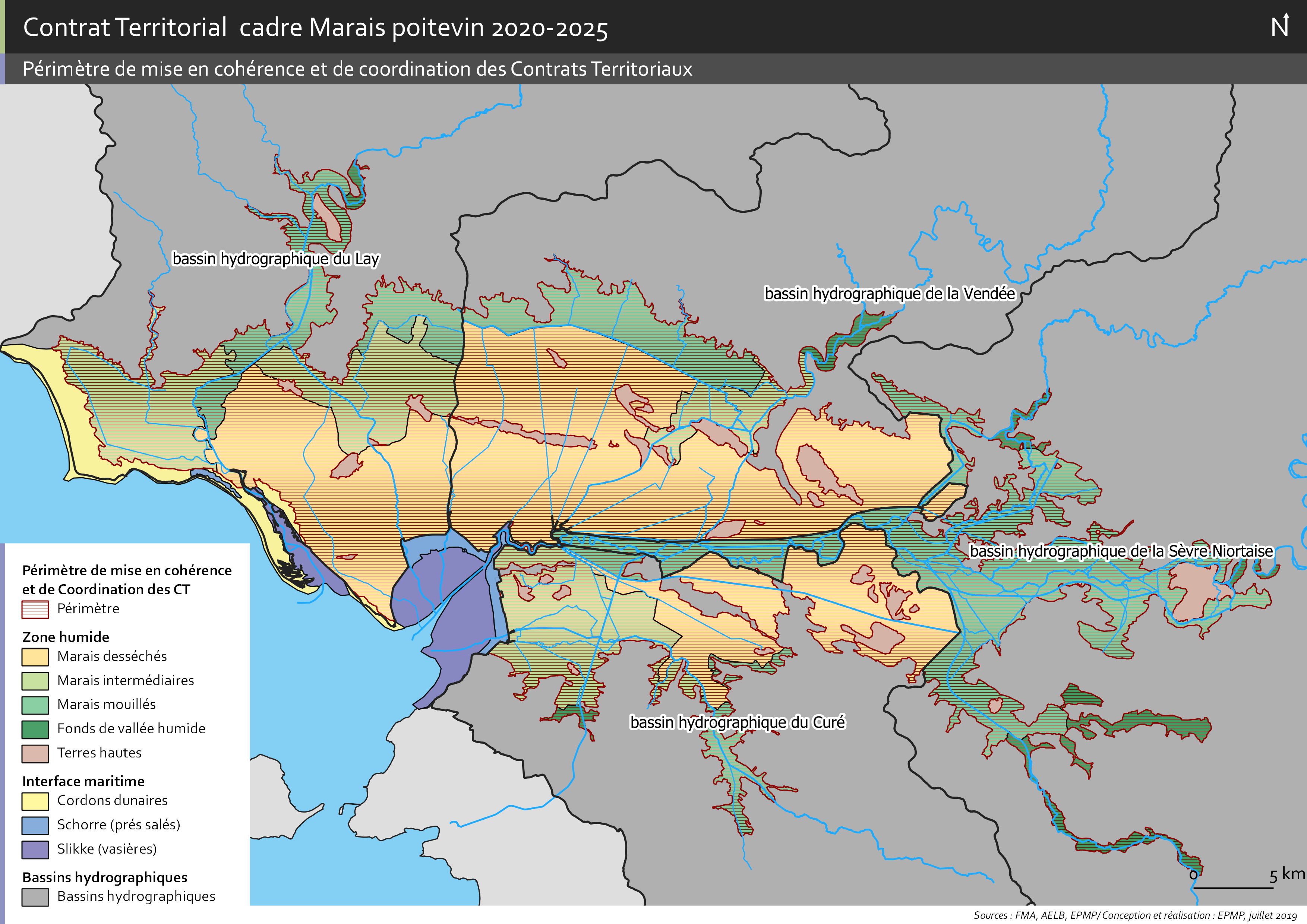Click the '5 km' scale bar label

pos(1287,874)
